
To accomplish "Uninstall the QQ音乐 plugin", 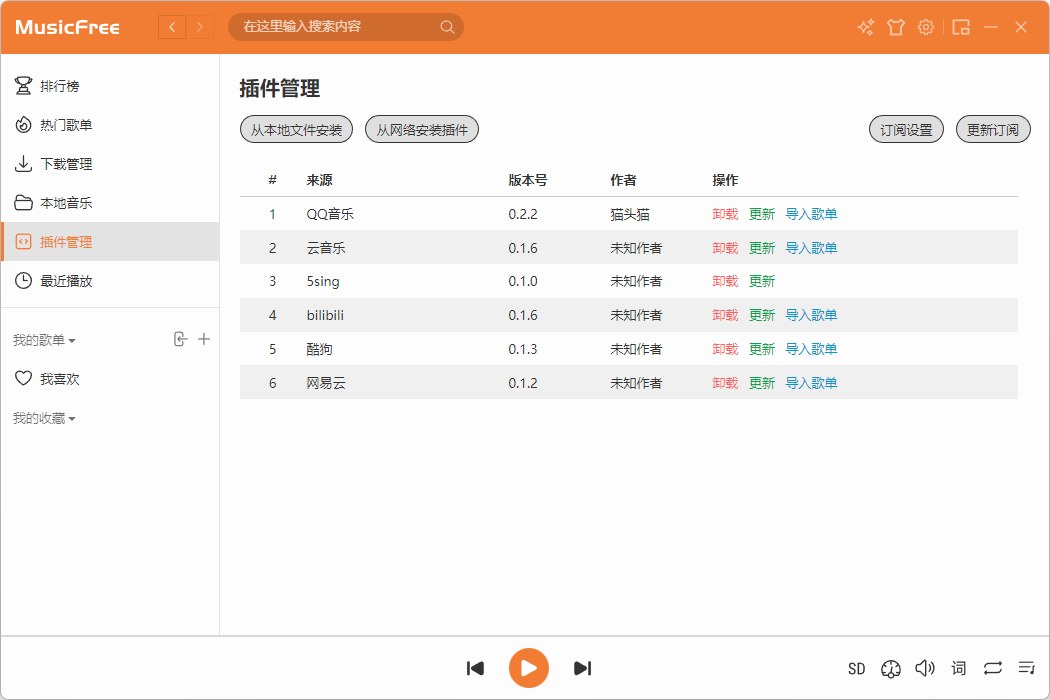I will pos(725,214).
